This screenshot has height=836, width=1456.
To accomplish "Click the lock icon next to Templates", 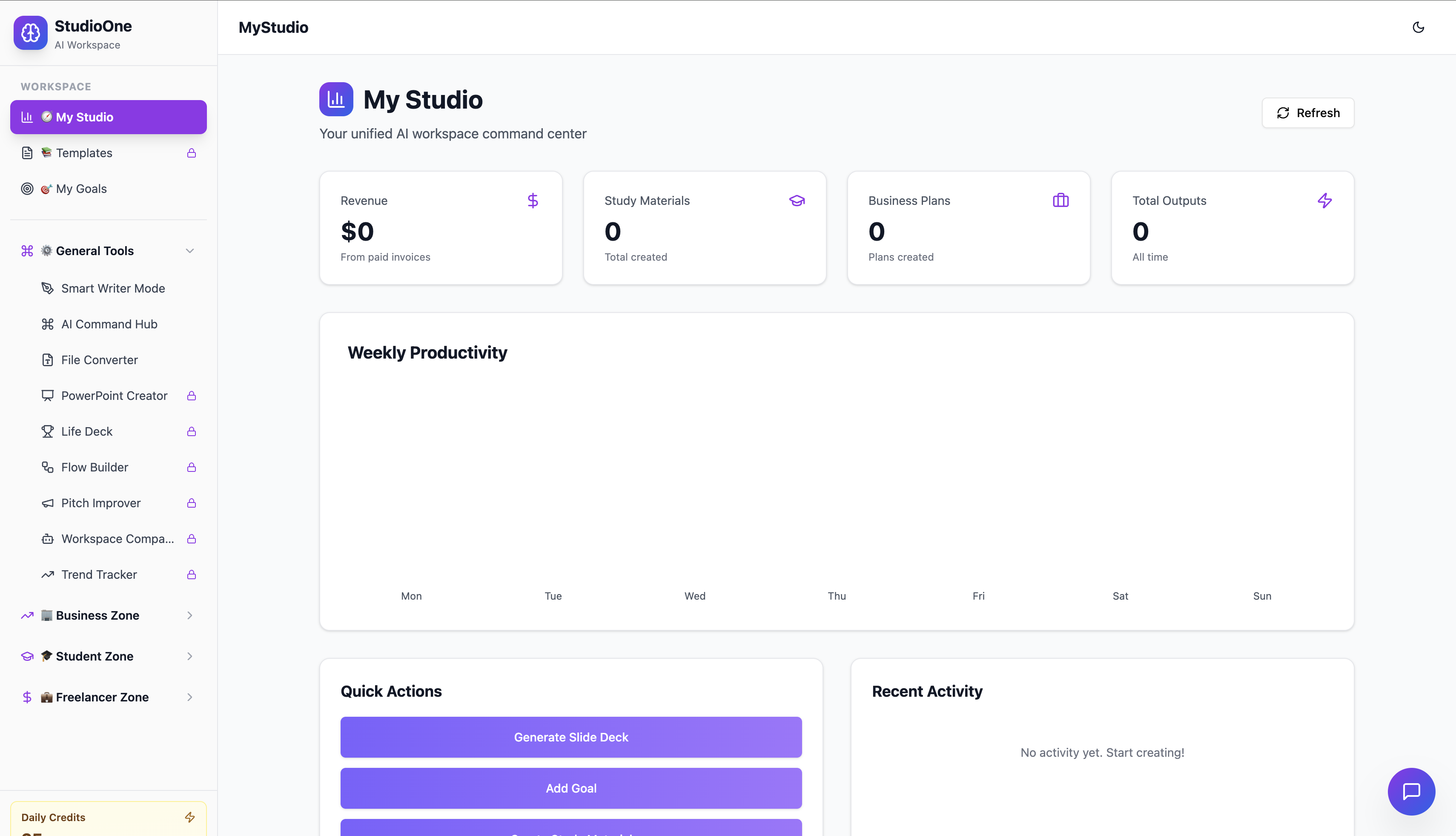I will (x=191, y=153).
